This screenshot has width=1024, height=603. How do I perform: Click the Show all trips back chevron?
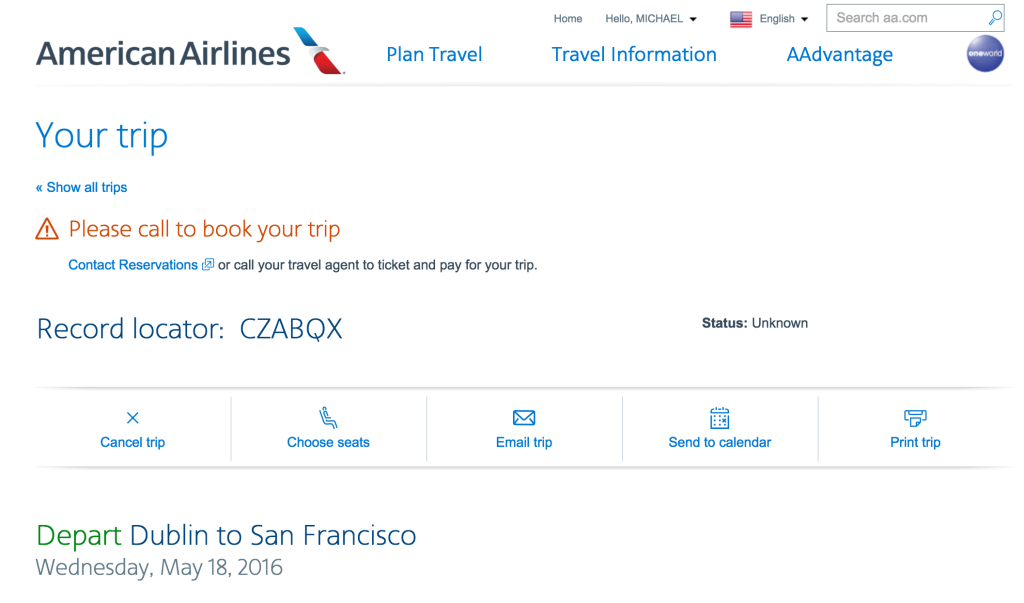pyautogui.click(x=38, y=187)
